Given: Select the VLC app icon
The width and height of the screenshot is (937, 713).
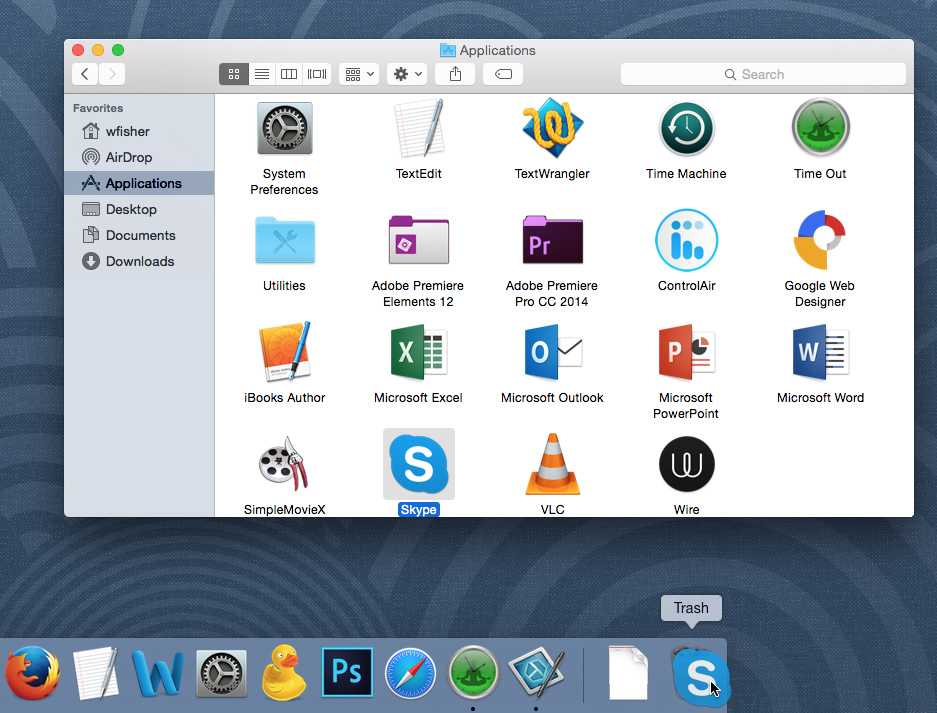Looking at the screenshot, I should click(552, 465).
